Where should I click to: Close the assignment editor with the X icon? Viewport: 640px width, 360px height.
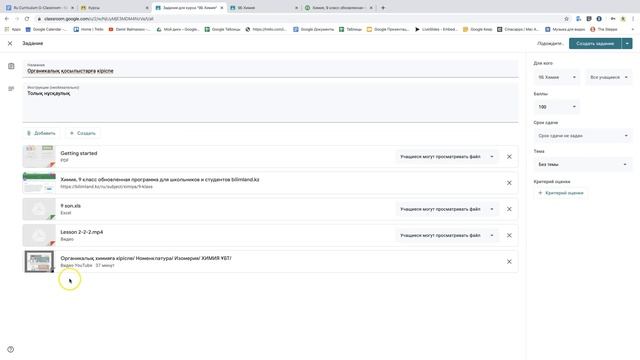point(10,43)
